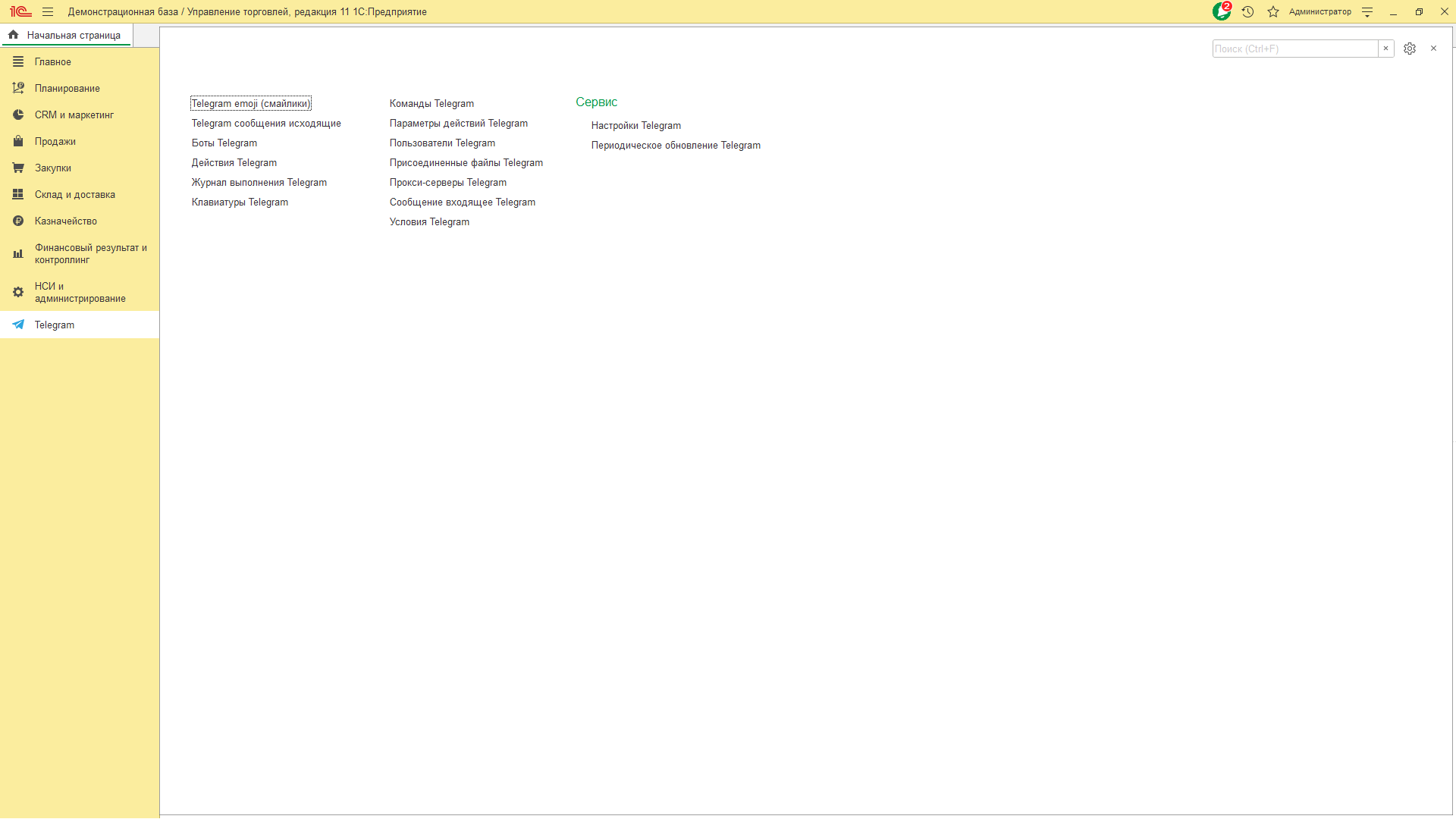The image size is (1456, 819).
Task: Click the CRM и маркетинг pie icon
Action: click(18, 115)
